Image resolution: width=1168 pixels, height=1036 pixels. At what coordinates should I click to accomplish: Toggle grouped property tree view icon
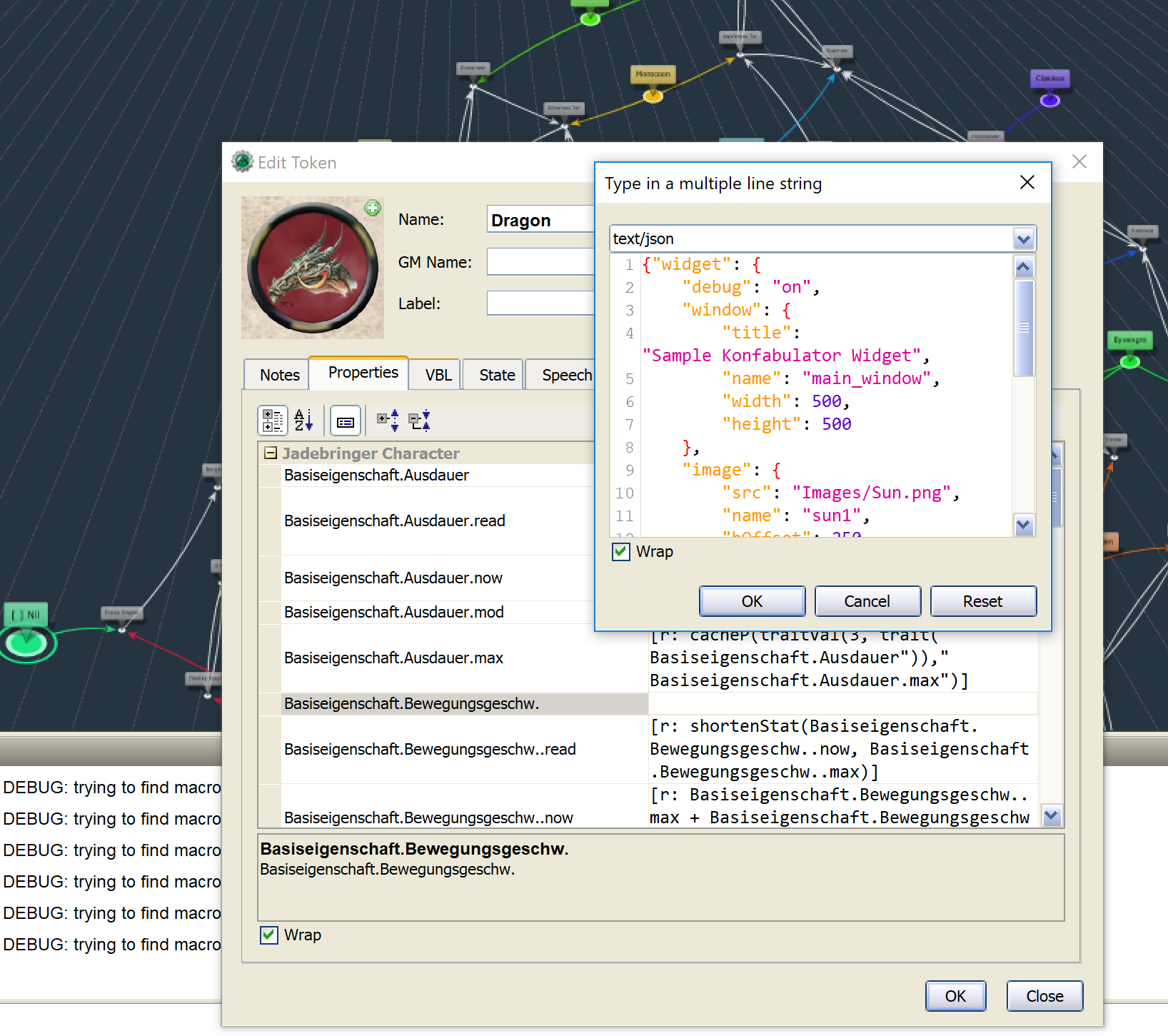point(272,421)
